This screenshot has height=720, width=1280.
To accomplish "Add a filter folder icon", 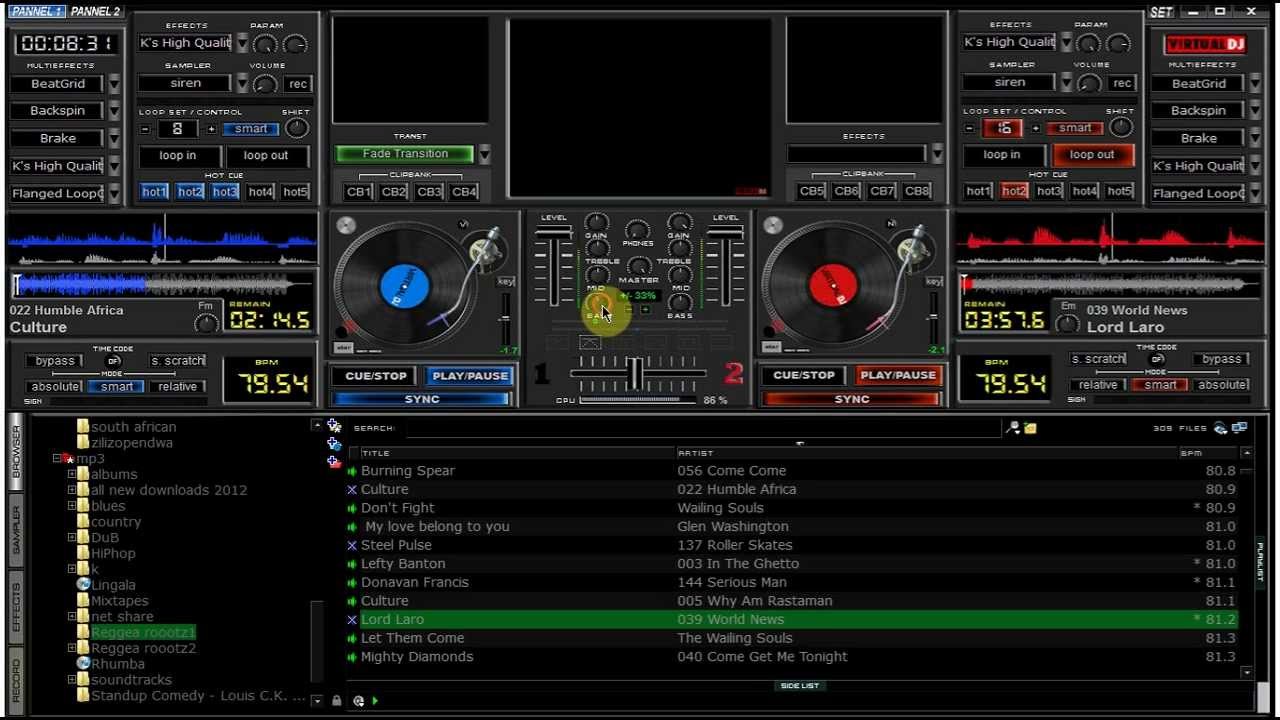I will coord(334,461).
